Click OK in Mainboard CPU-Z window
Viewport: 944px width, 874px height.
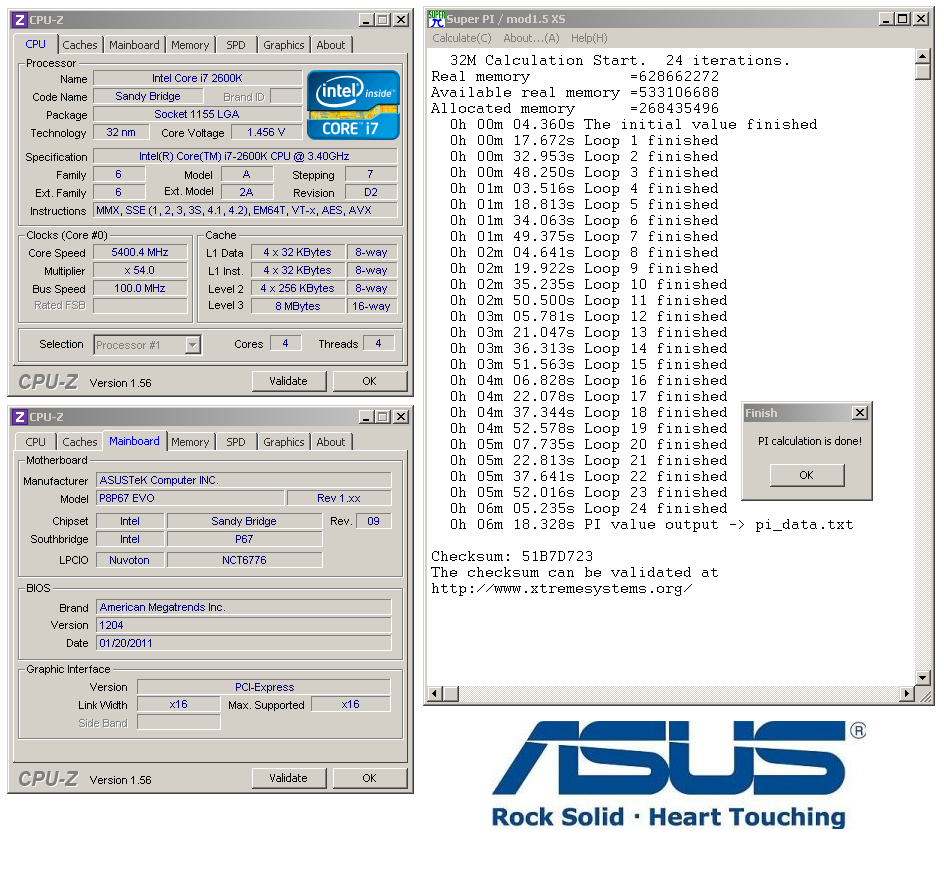pyautogui.click(x=370, y=778)
